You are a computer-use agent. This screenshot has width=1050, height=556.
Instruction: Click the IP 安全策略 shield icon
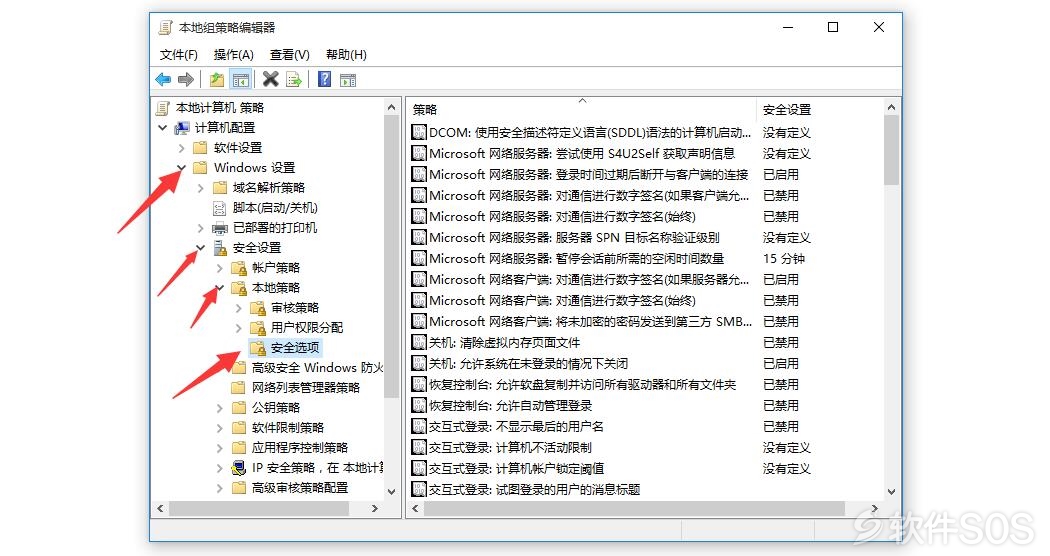239,468
